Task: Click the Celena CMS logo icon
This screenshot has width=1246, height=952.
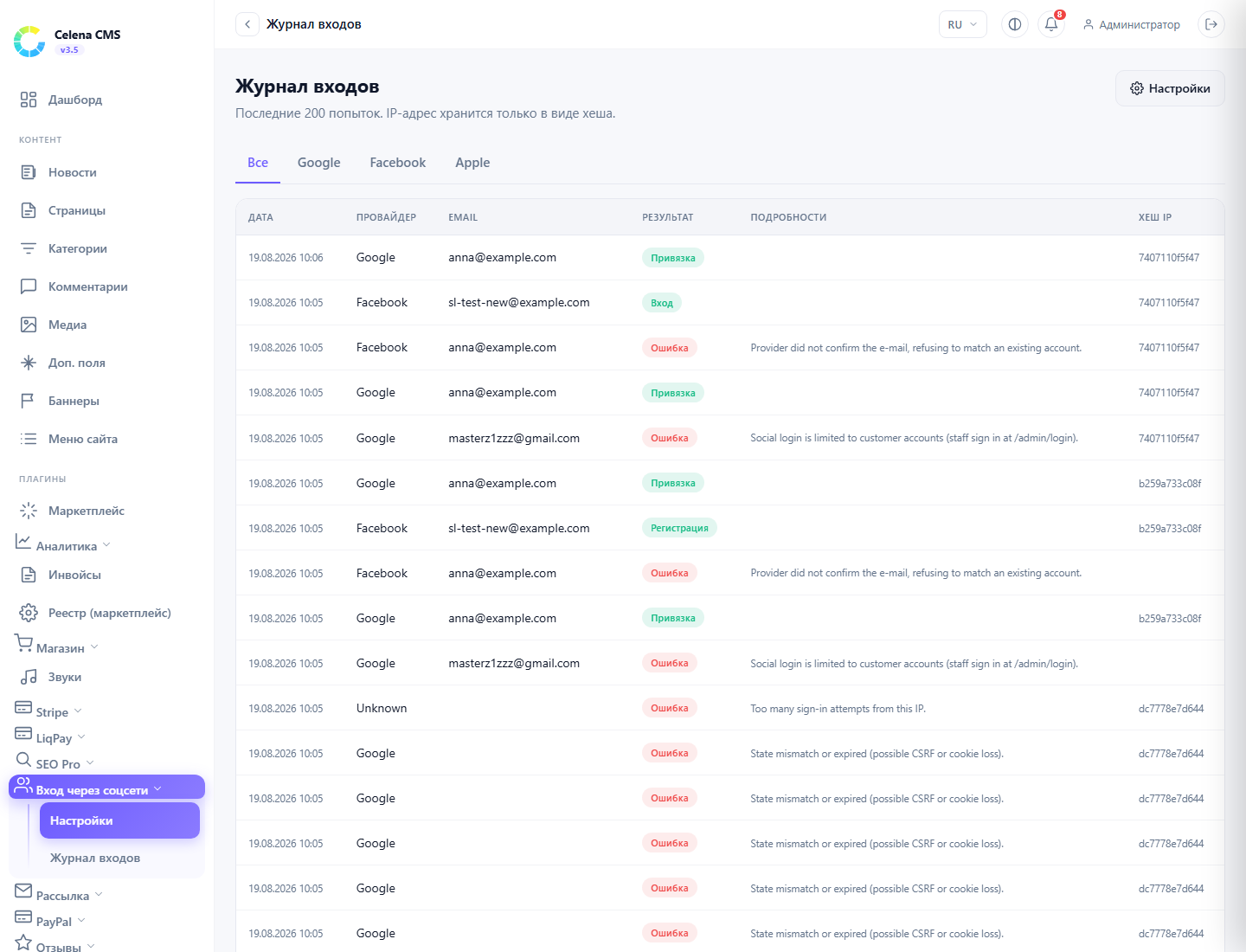Action: [x=29, y=42]
